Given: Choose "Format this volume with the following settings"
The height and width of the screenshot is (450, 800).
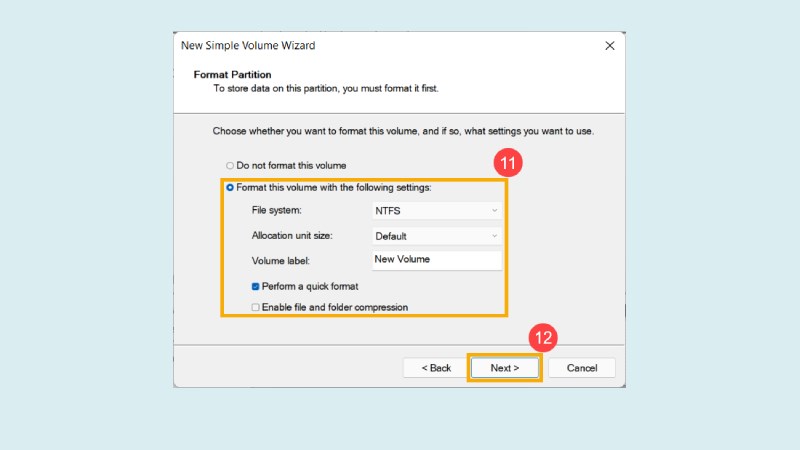Looking at the screenshot, I should pyautogui.click(x=230, y=187).
